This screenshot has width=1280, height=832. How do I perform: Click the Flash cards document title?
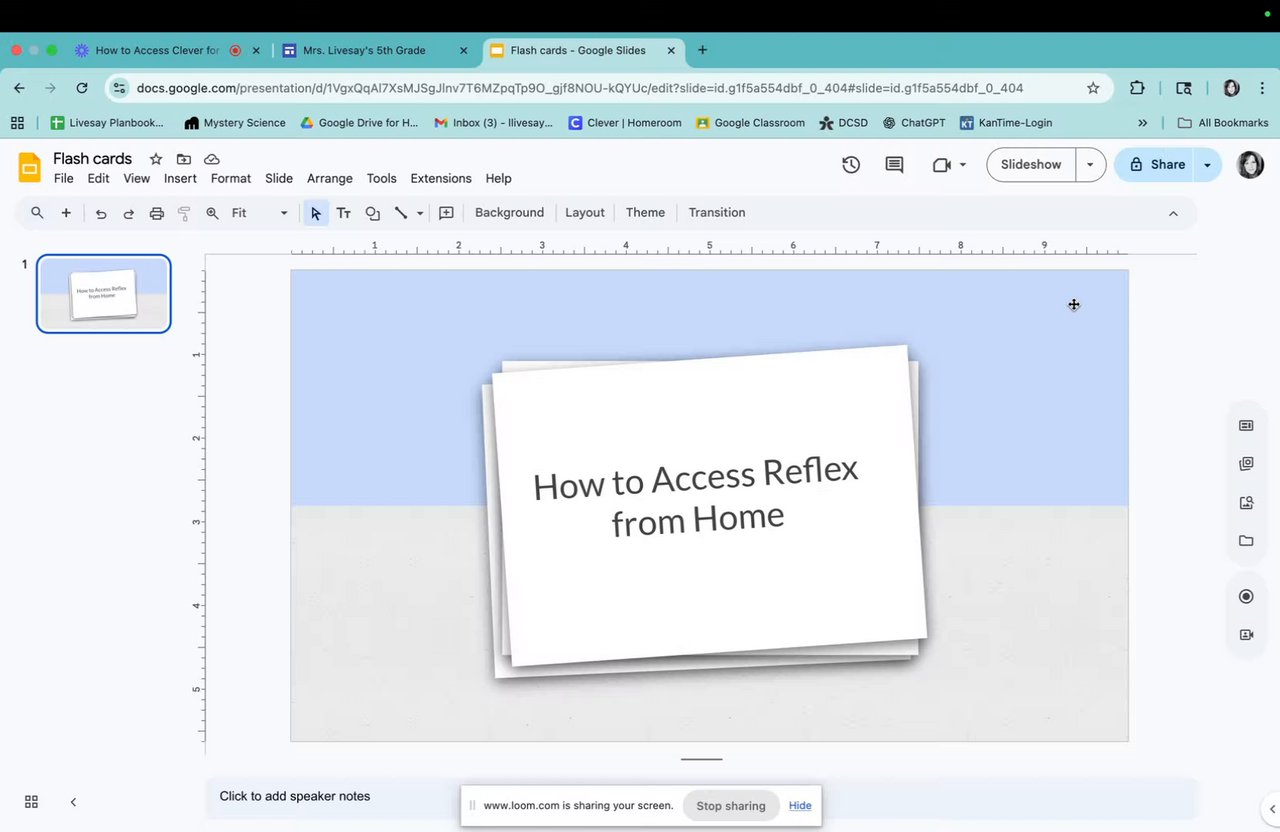92,159
